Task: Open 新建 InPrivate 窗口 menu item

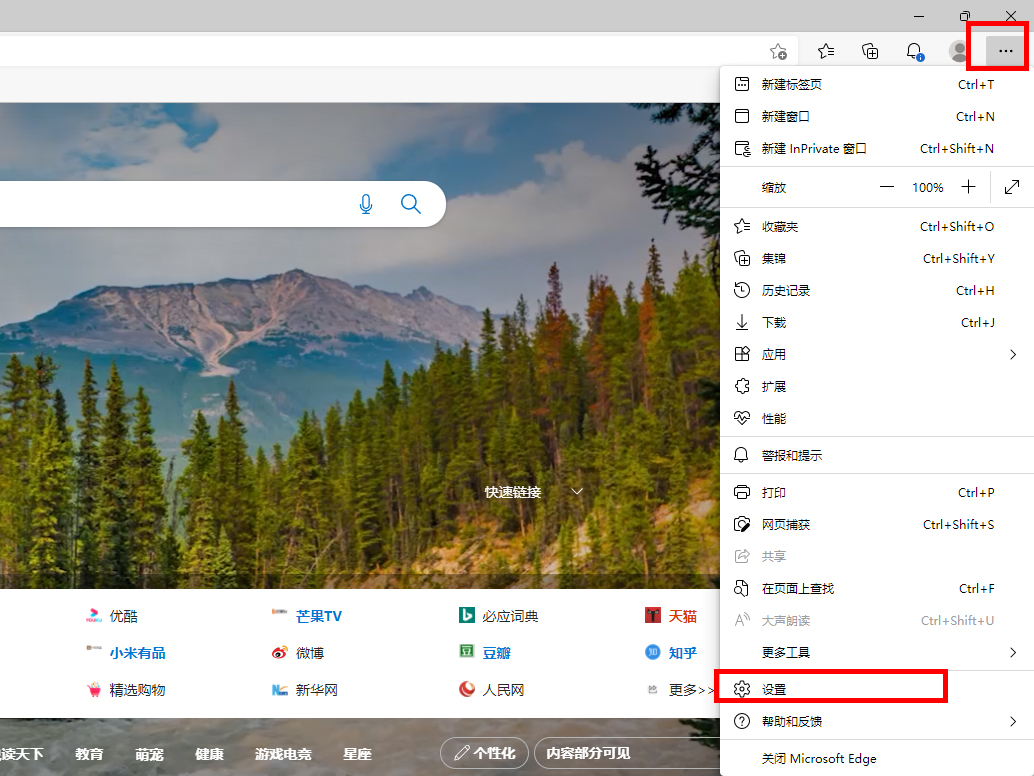Action: pyautogui.click(x=813, y=148)
